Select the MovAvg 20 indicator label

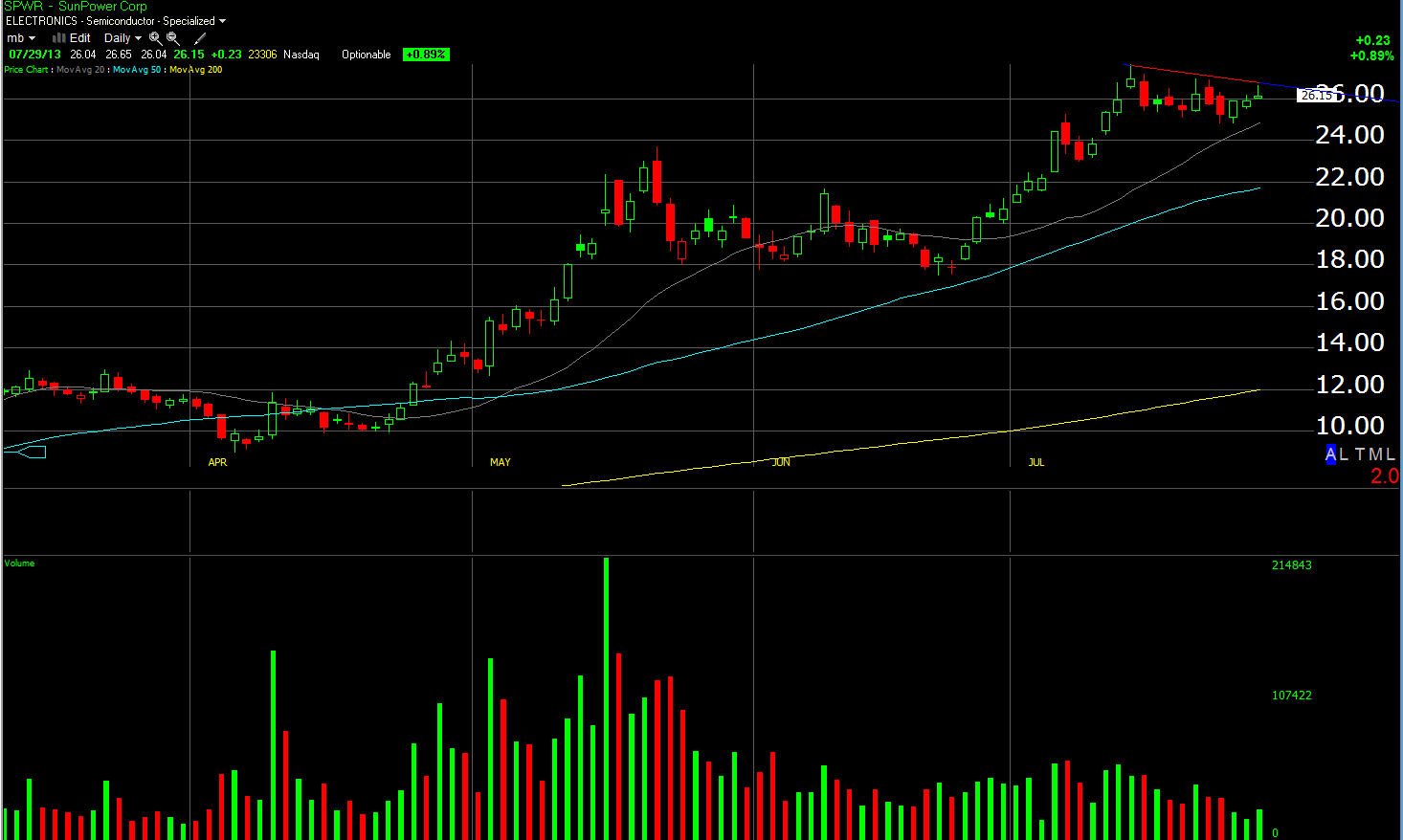[x=80, y=70]
